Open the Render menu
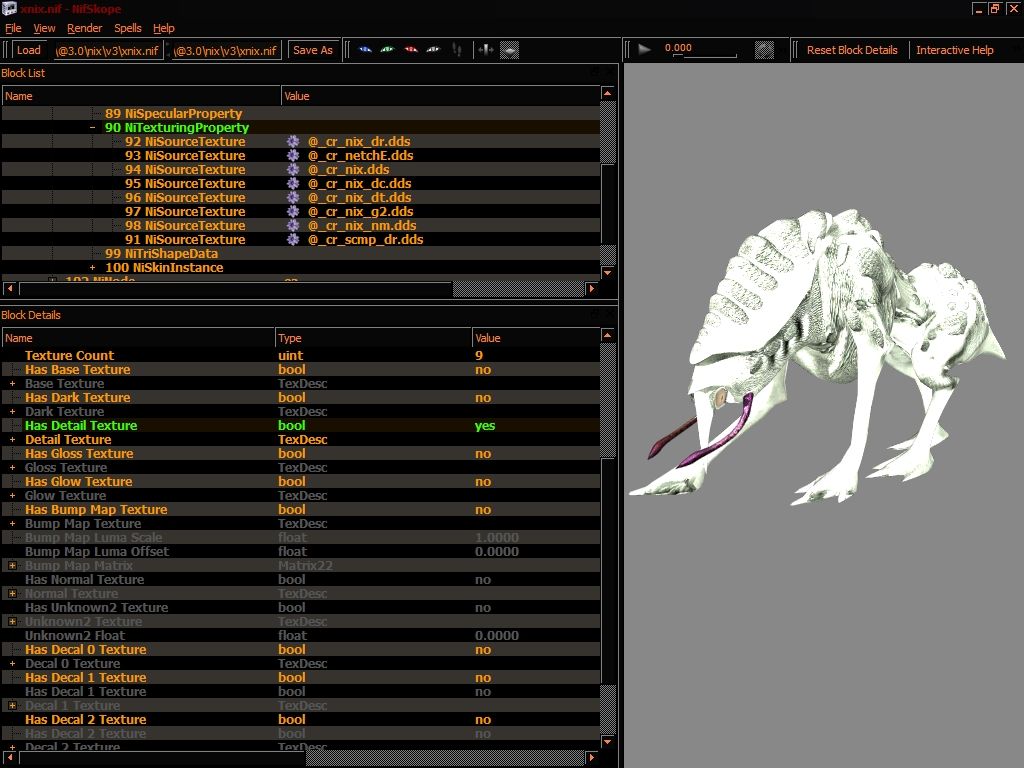This screenshot has height=768, width=1024. pyautogui.click(x=85, y=28)
